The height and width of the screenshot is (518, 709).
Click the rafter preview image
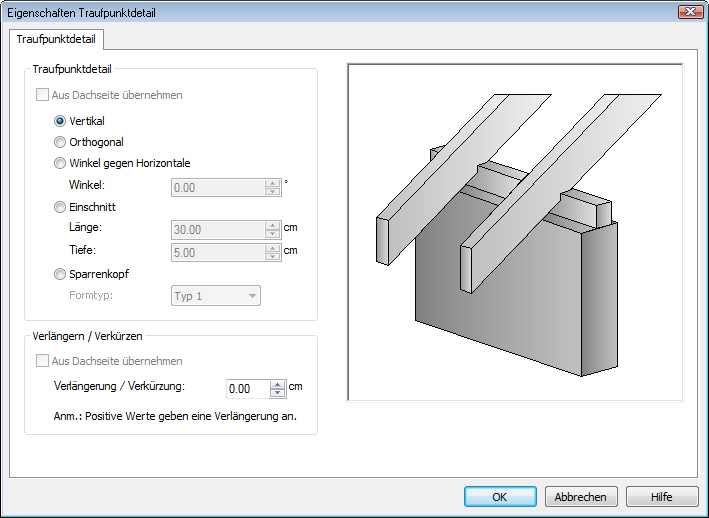tap(515, 232)
